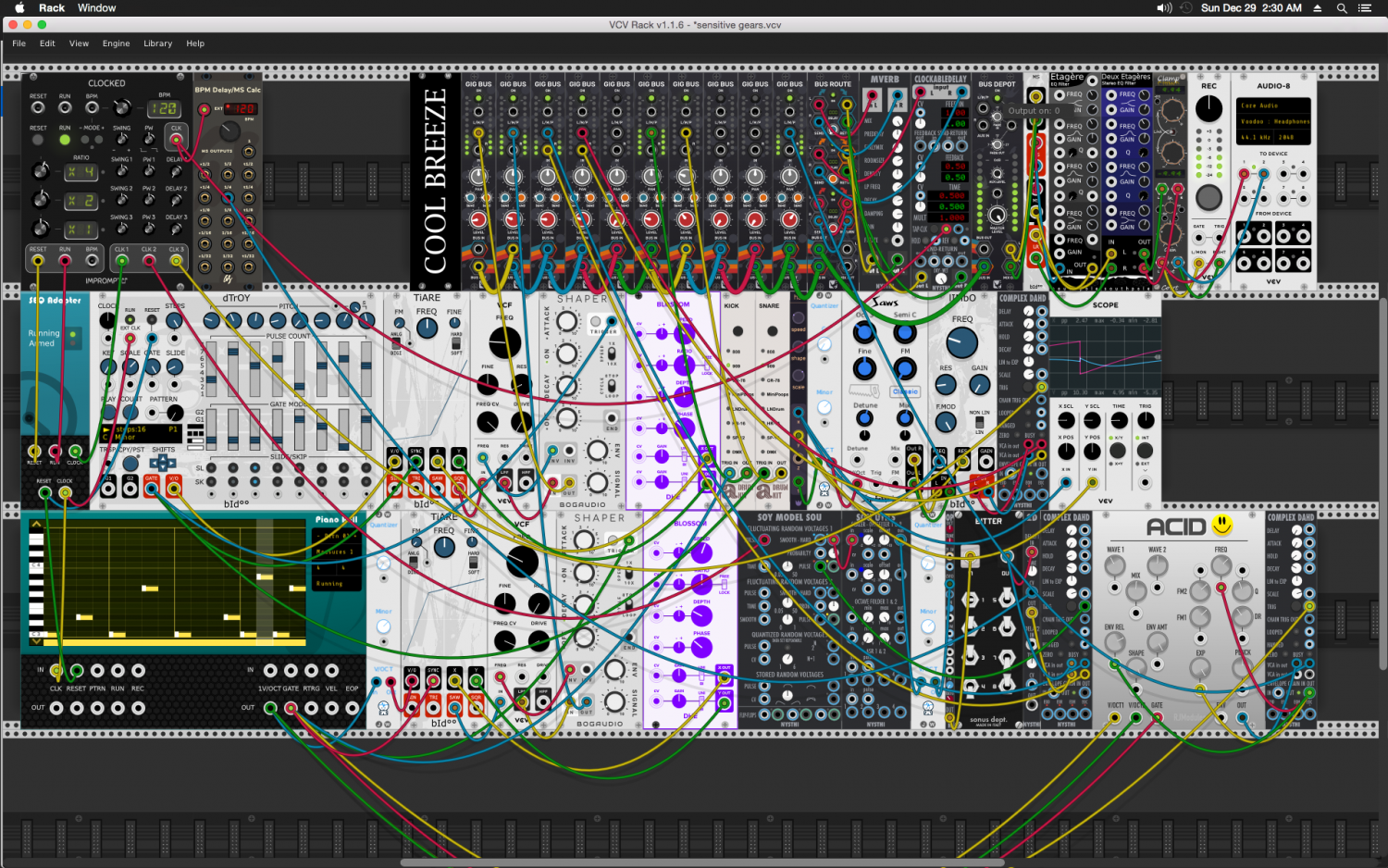Flip the ANLG/DIGI switch on the lower TiARE
Viewport: 1388px width, 868px height.
(414, 561)
